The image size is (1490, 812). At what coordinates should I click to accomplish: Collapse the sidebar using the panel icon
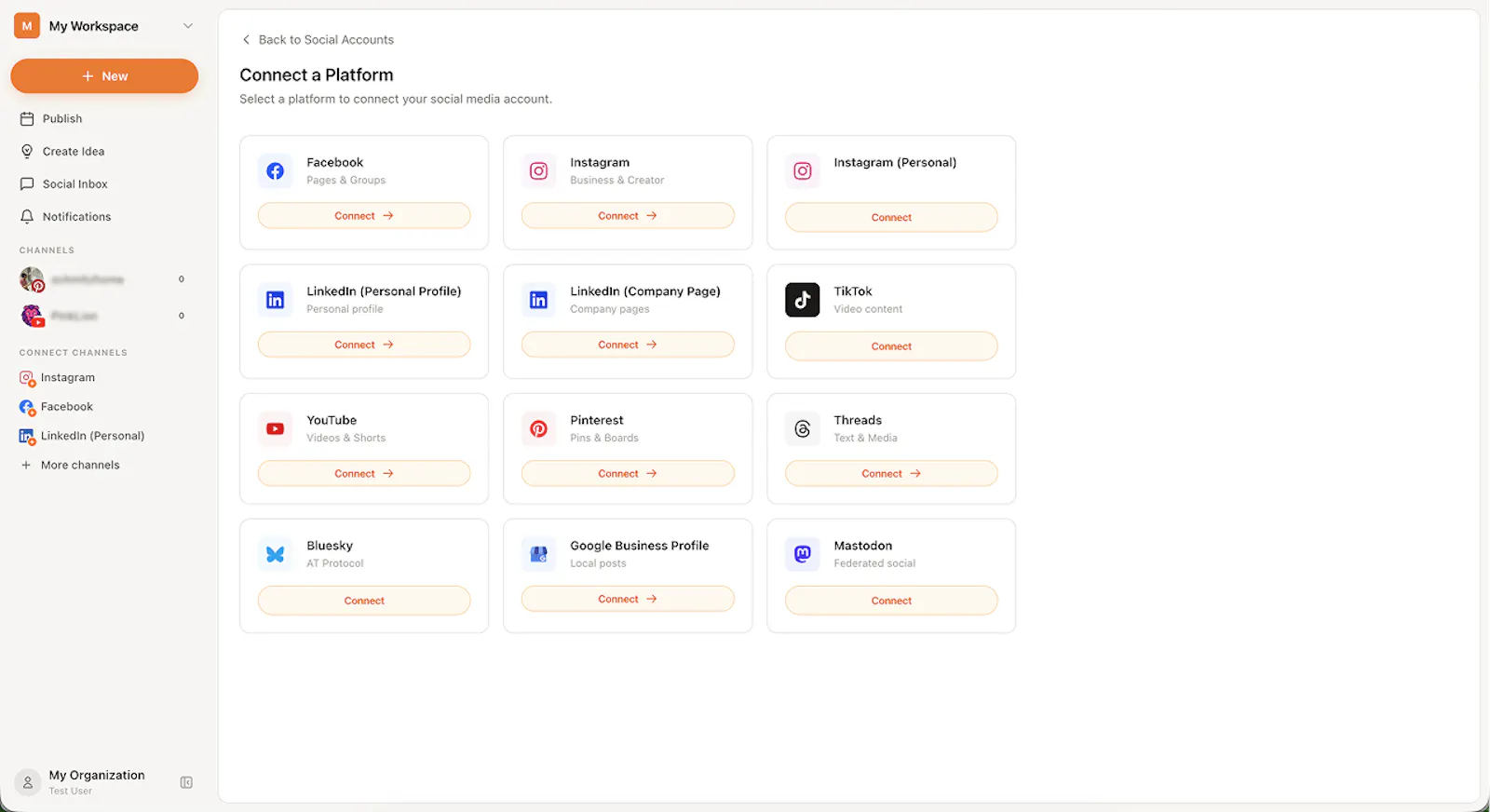point(186,782)
